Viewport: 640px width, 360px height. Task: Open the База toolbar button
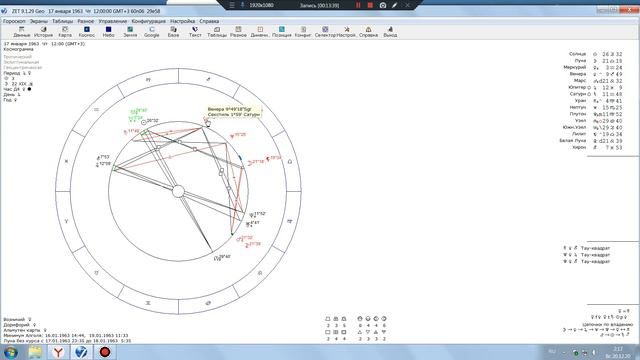click(x=173, y=32)
